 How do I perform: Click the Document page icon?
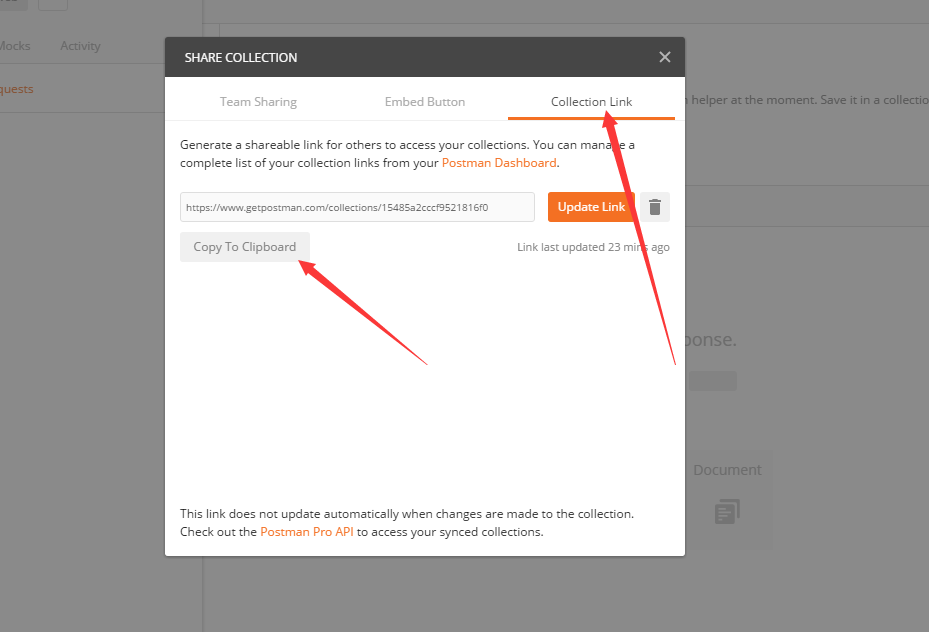pos(727,512)
